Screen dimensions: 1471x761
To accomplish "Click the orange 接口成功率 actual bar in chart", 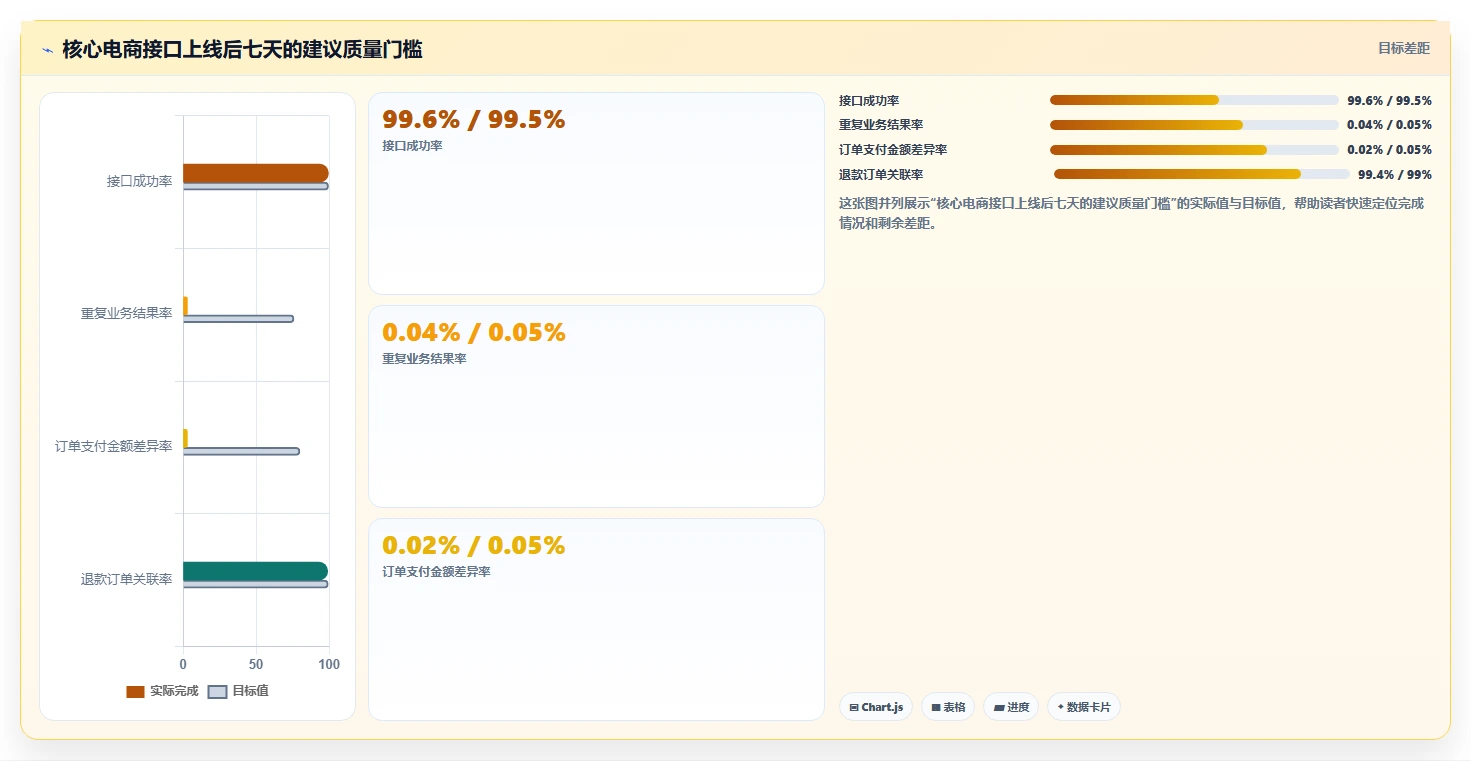I will (255, 173).
